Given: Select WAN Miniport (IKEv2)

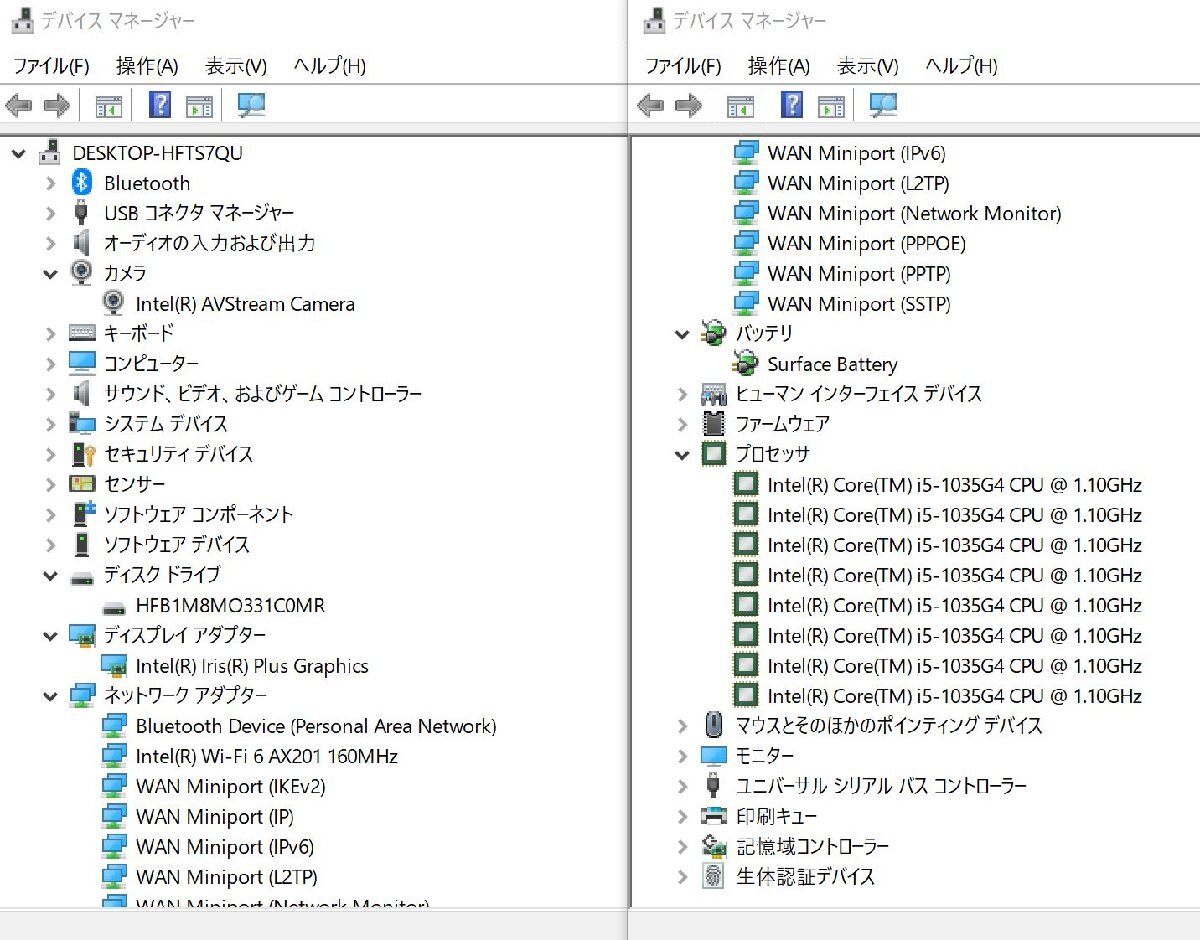Looking at the screenshot, I should (x=230, y=786).
